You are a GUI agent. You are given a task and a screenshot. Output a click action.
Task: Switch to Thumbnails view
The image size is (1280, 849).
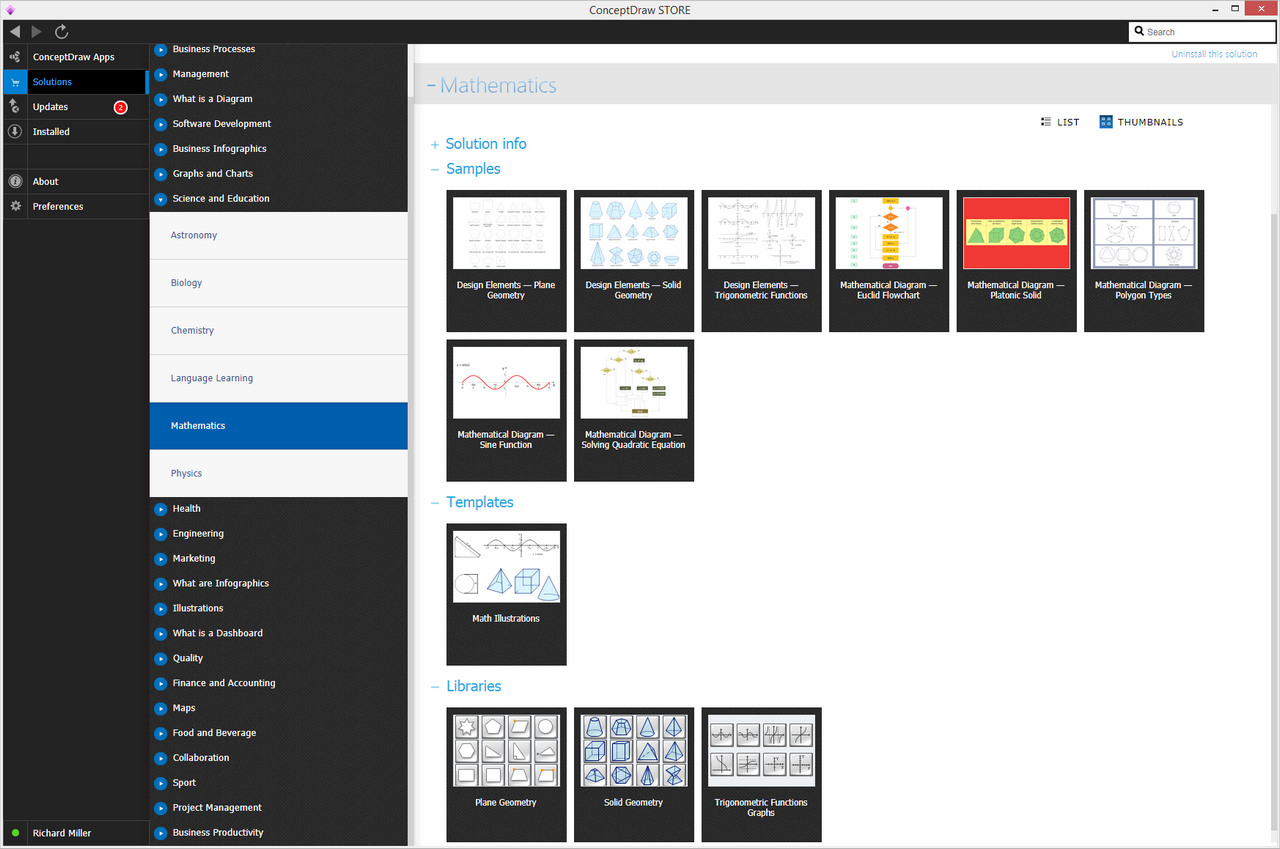click(x=1141, y=122)
